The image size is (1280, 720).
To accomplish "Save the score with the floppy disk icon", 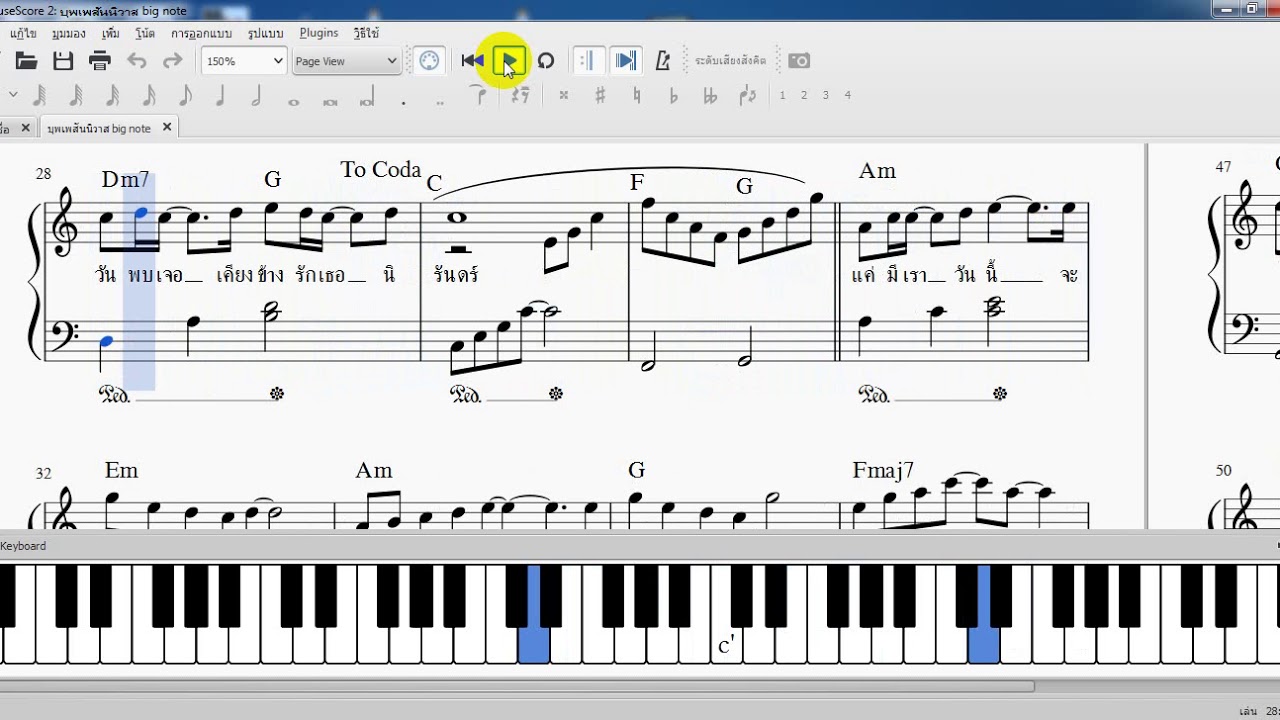I will pos(63,61).
